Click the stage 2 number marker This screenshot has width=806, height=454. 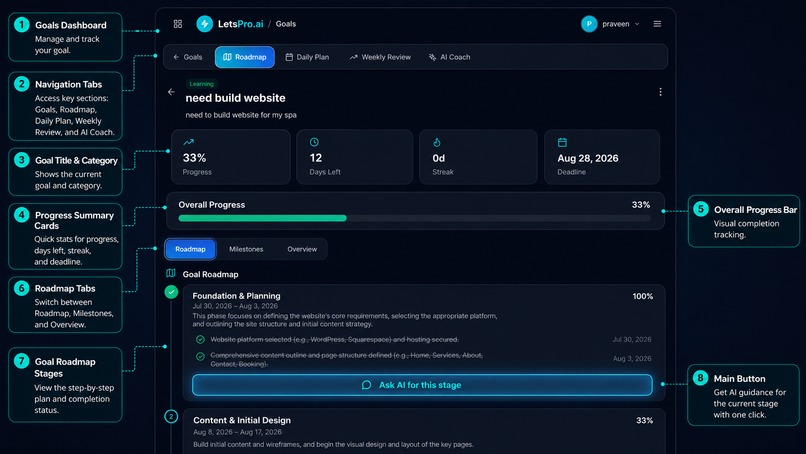pos(171,416)
